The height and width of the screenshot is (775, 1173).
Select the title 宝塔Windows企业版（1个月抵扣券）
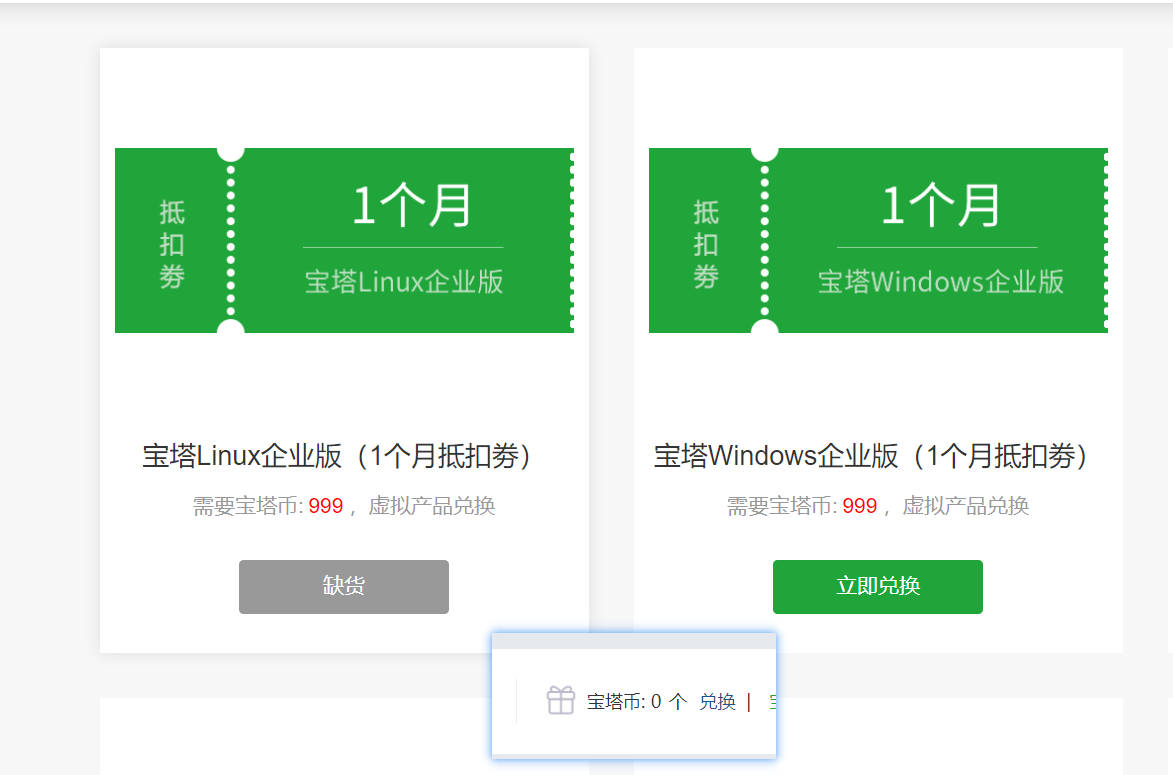[x=872, y=456]
